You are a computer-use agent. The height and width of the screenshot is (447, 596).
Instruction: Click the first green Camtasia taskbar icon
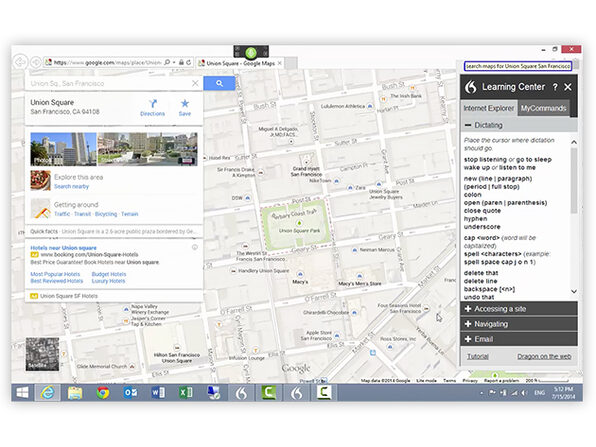[x=269, y=393]
